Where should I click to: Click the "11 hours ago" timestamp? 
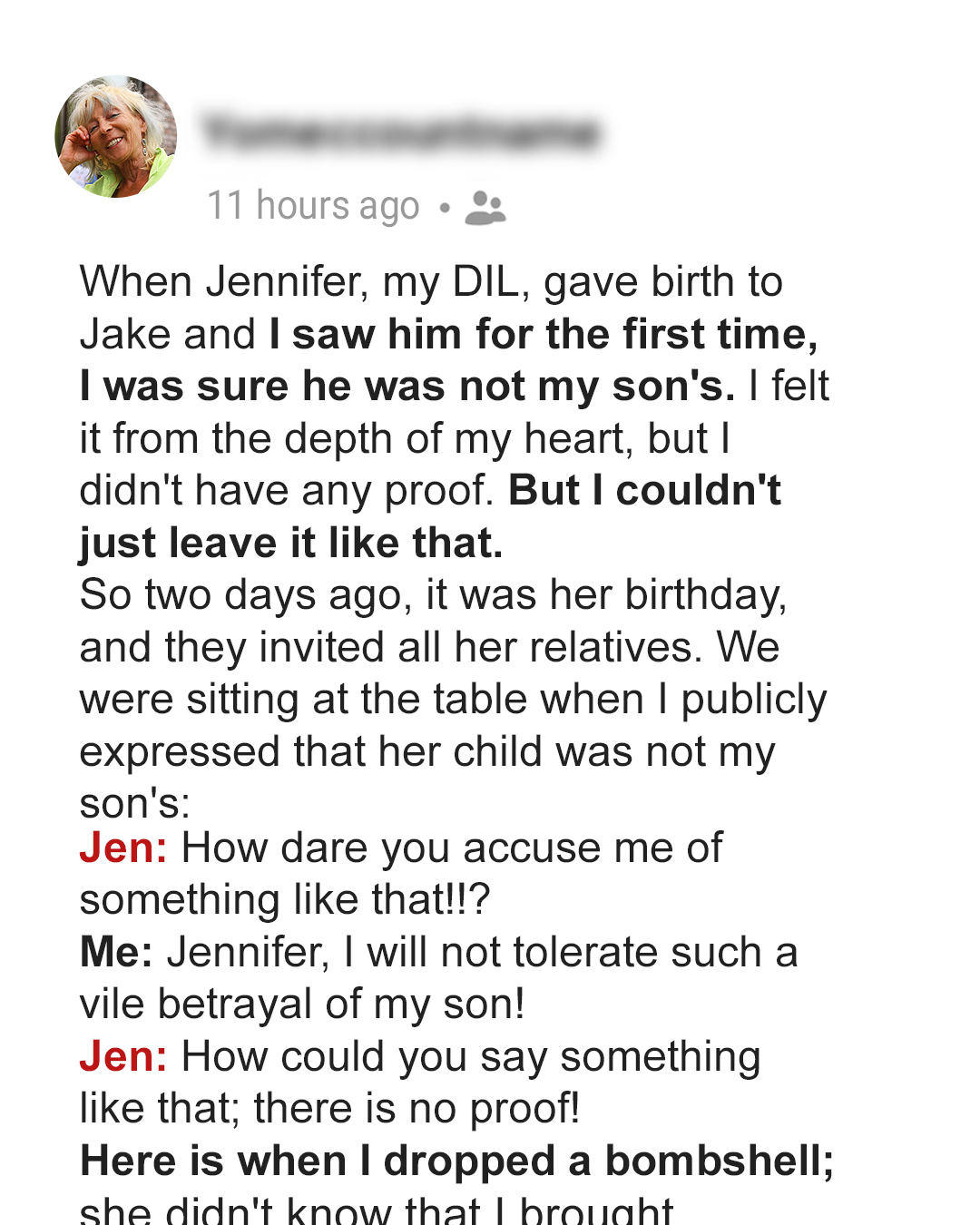tap(313, 206)
